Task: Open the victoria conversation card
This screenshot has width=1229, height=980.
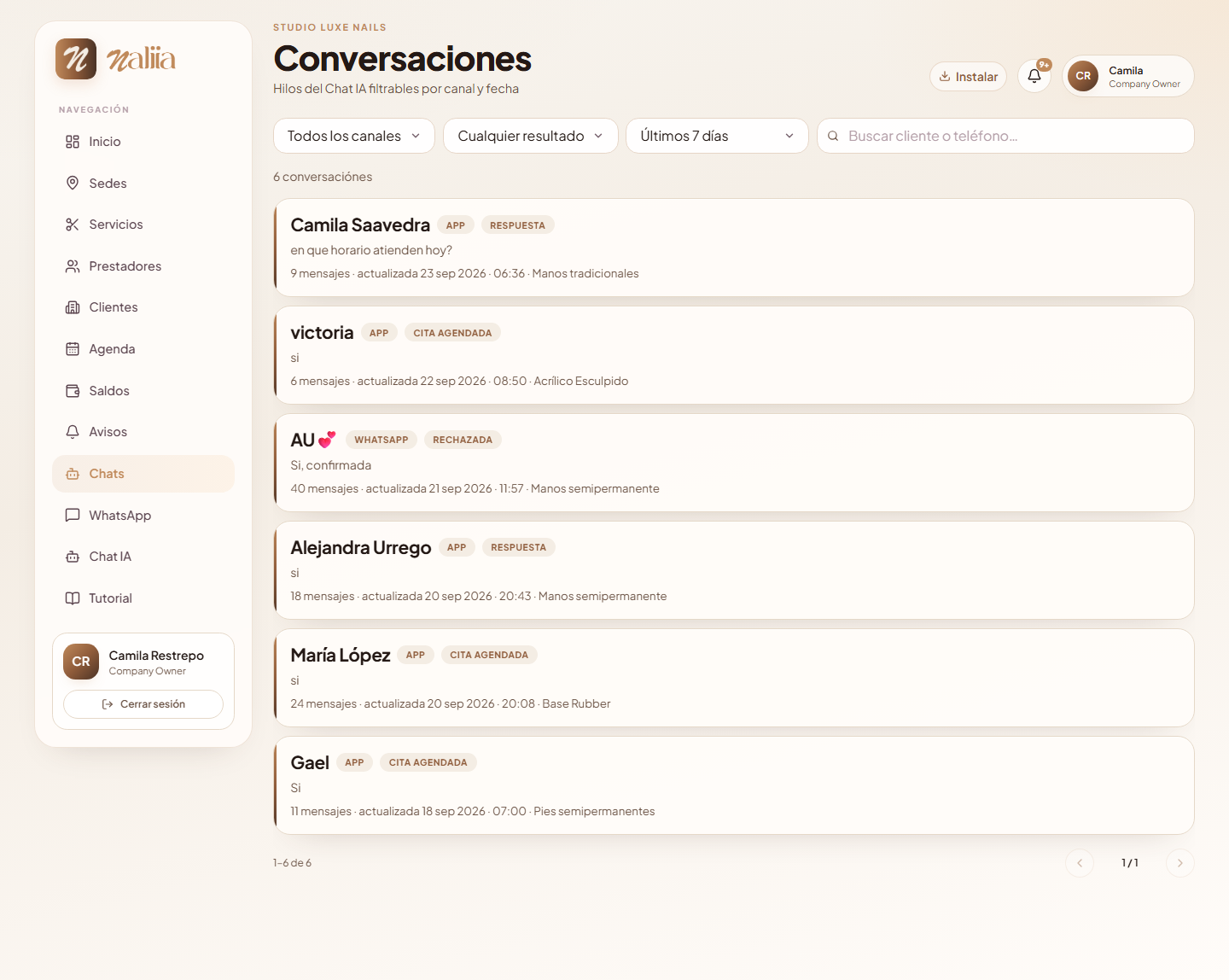Action: (x=734, y=355)
